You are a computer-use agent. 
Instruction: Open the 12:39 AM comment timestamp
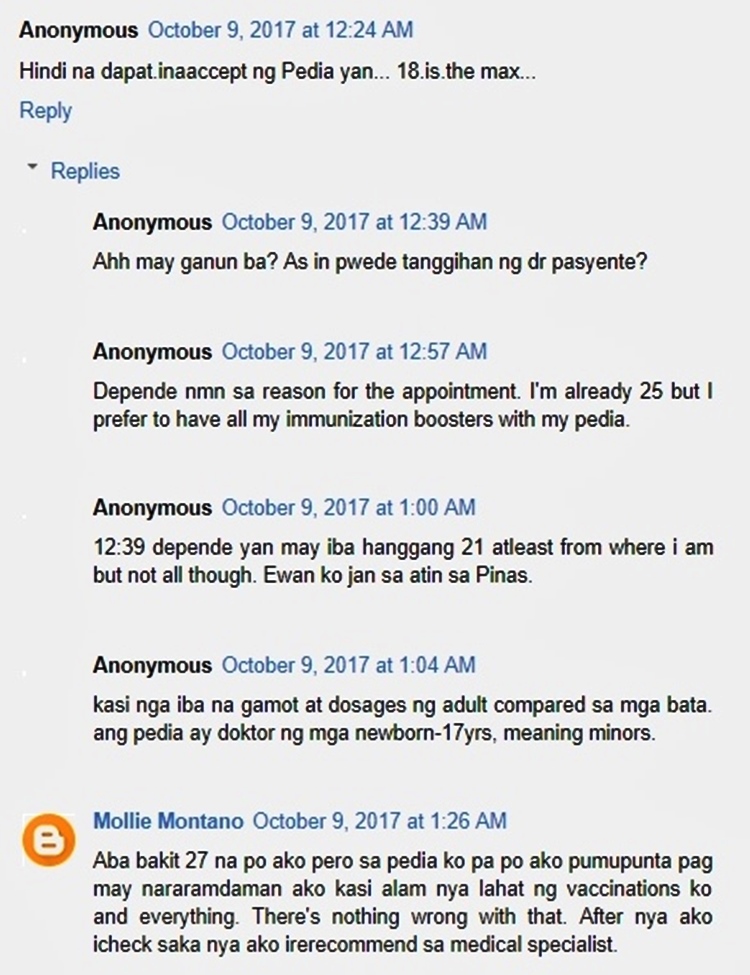tap(354, 222)
